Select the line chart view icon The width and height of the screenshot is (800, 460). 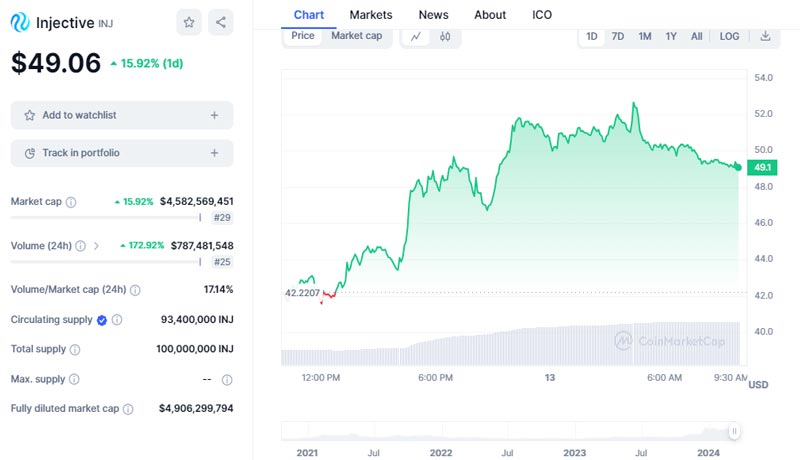tap(416, 36)
